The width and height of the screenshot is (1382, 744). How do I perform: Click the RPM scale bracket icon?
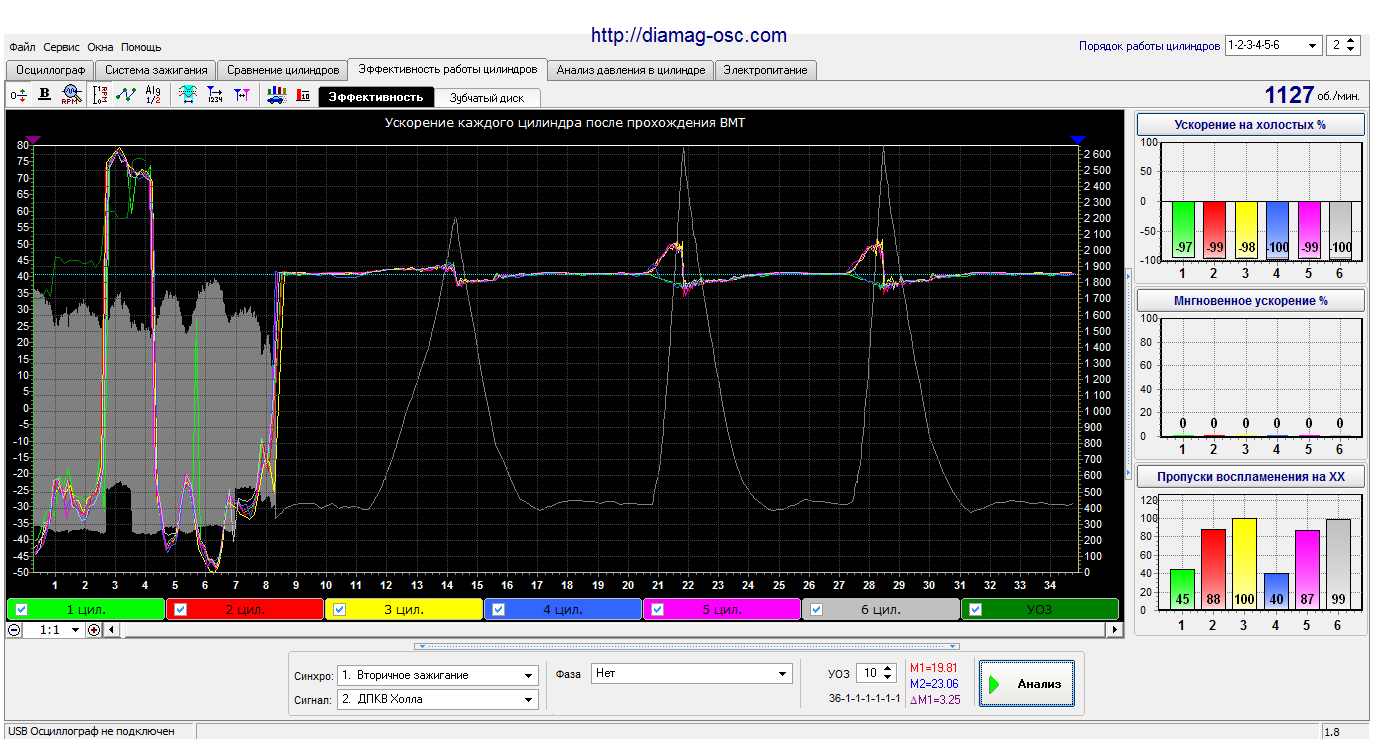100,95
